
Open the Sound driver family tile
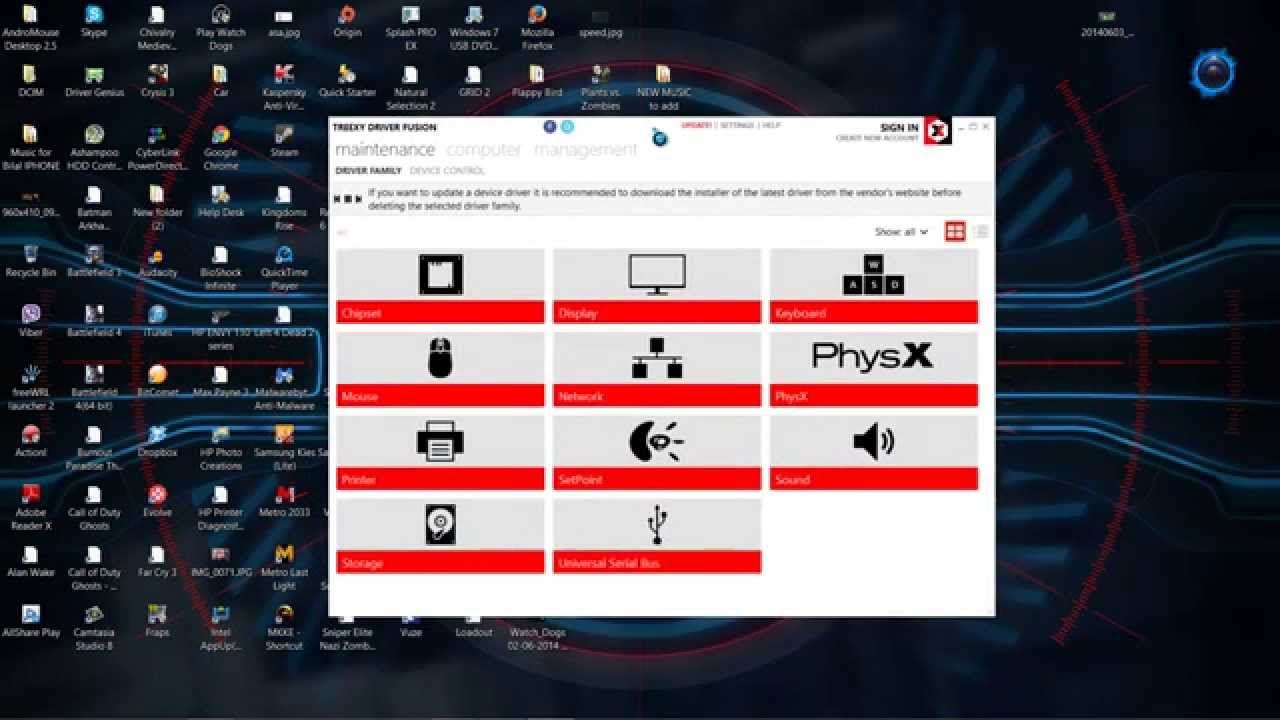click(874, 453)
